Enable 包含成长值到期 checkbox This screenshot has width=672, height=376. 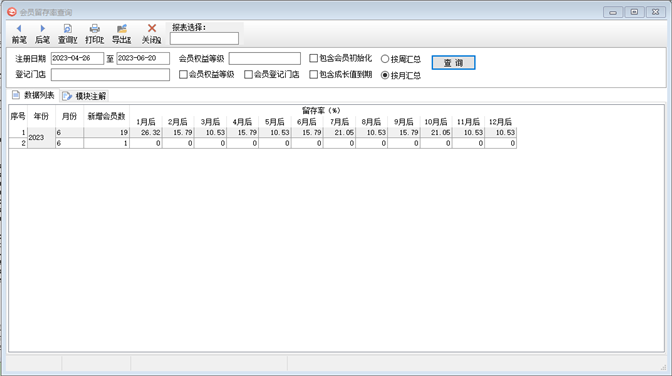[x=313, y=75]
